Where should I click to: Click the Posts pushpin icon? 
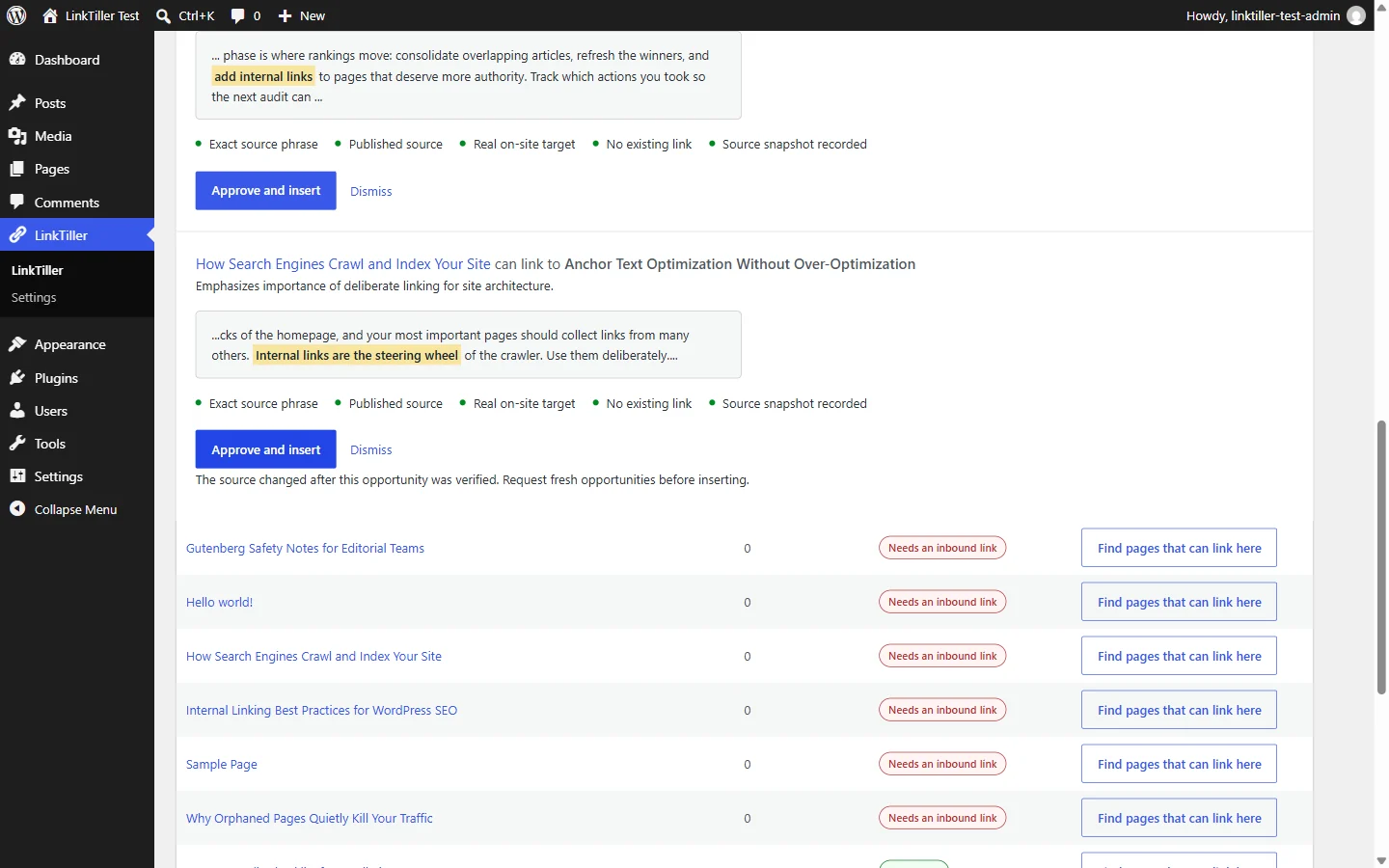coord(17,103)
